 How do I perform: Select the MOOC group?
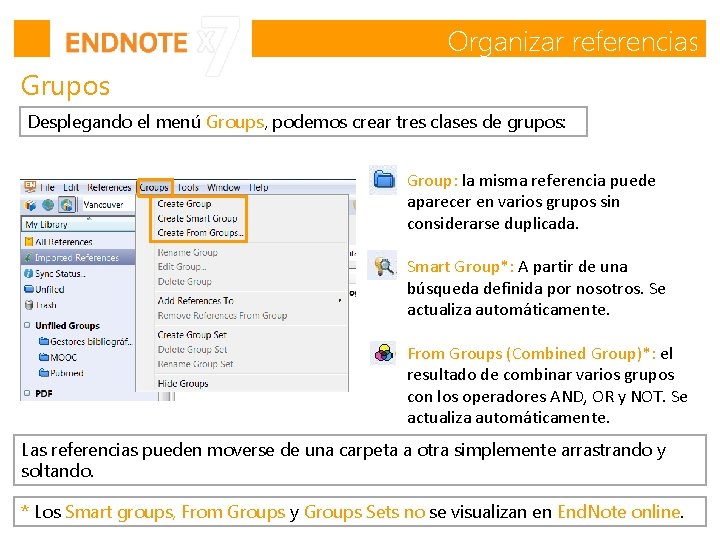58,357
